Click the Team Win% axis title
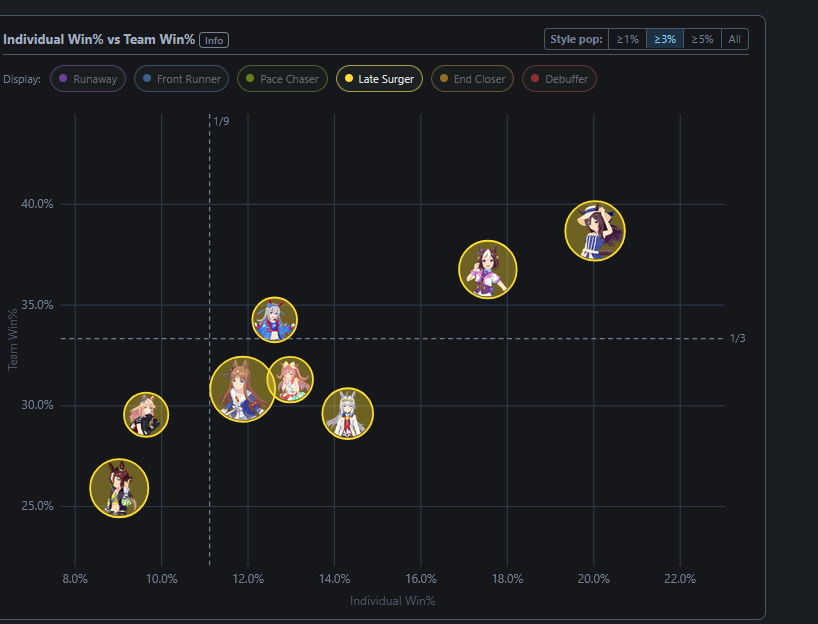Image resolution: width=818 pixels, height=624 pixels. 13,340
